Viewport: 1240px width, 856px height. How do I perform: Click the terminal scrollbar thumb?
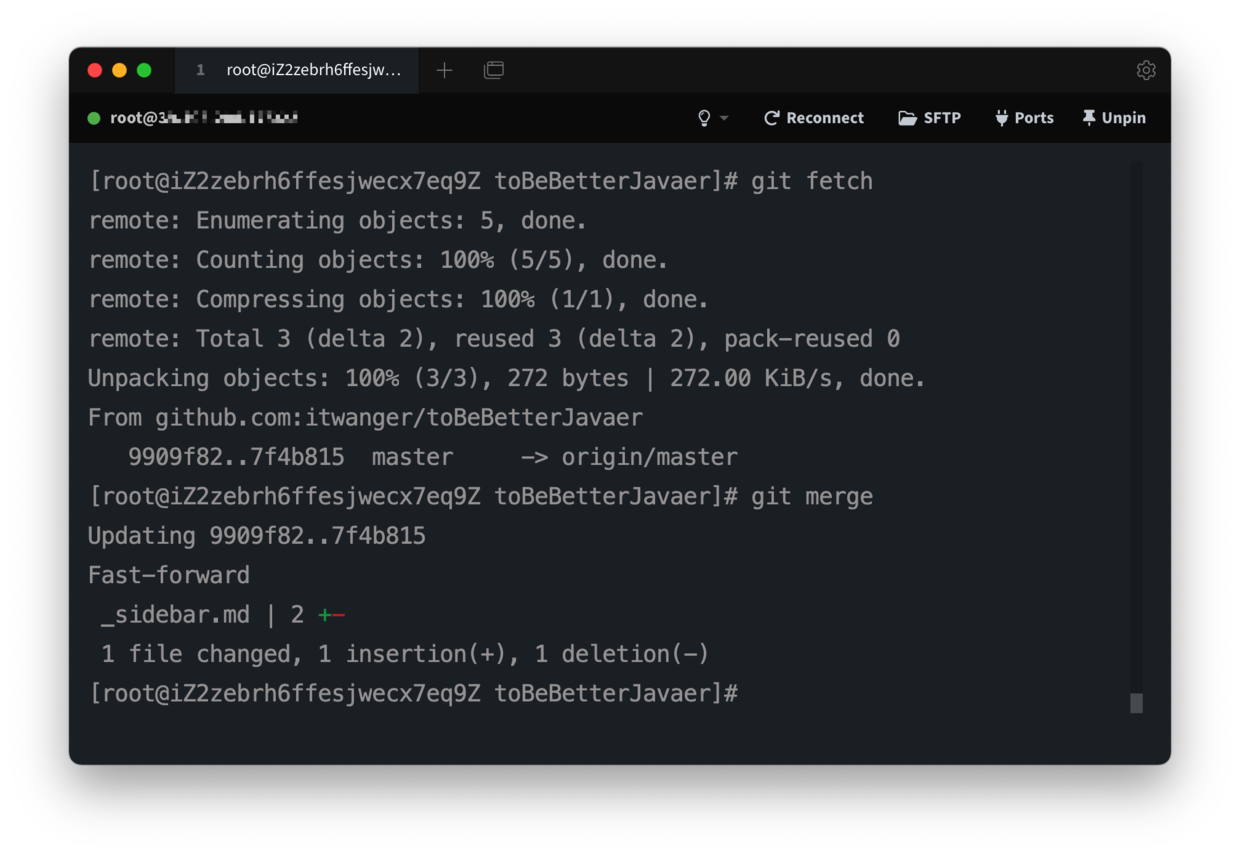1136,703
